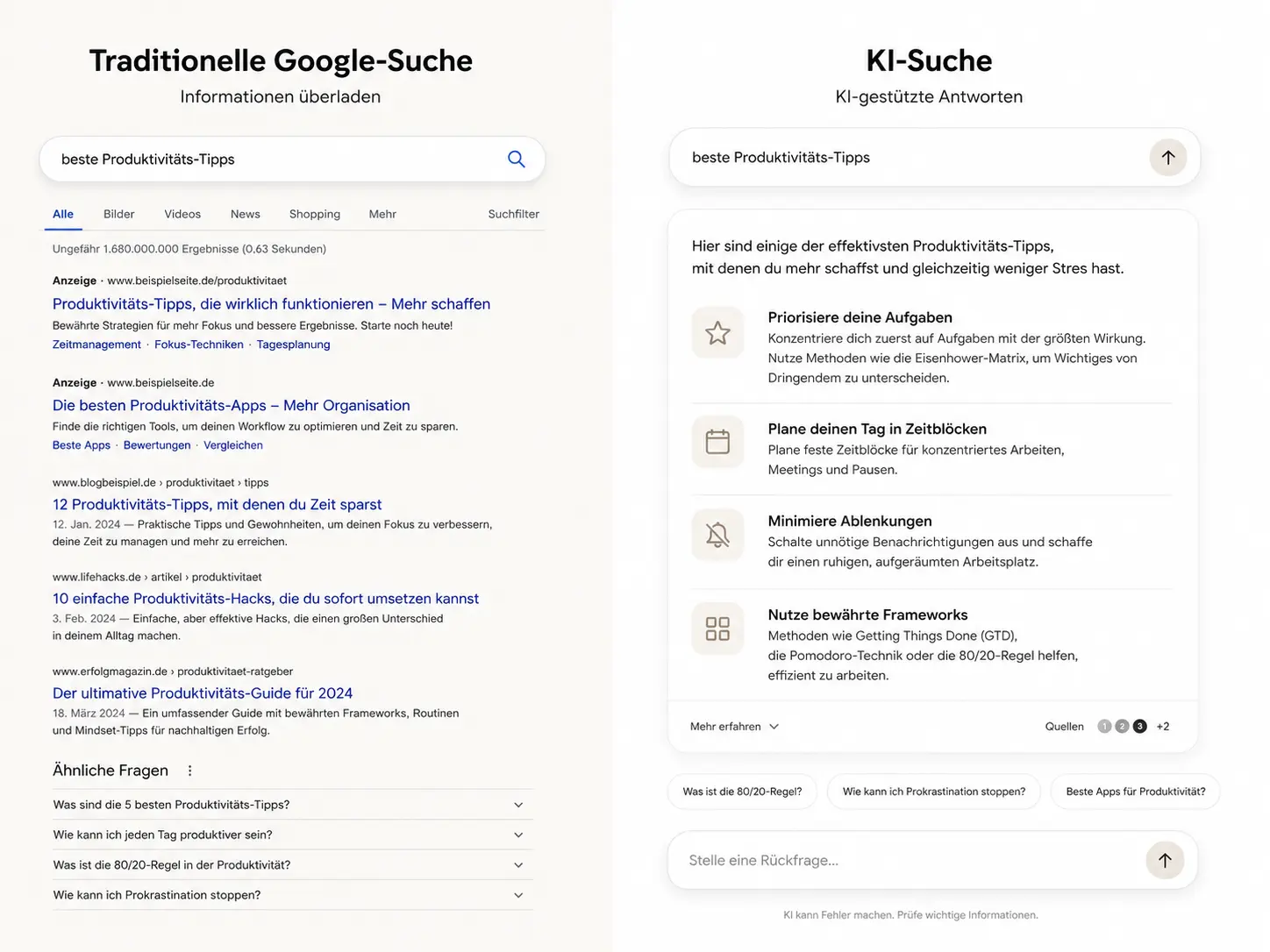
Task: Submit KI-Suche query with top arrow button
Action: click(x=1167, y=158)
